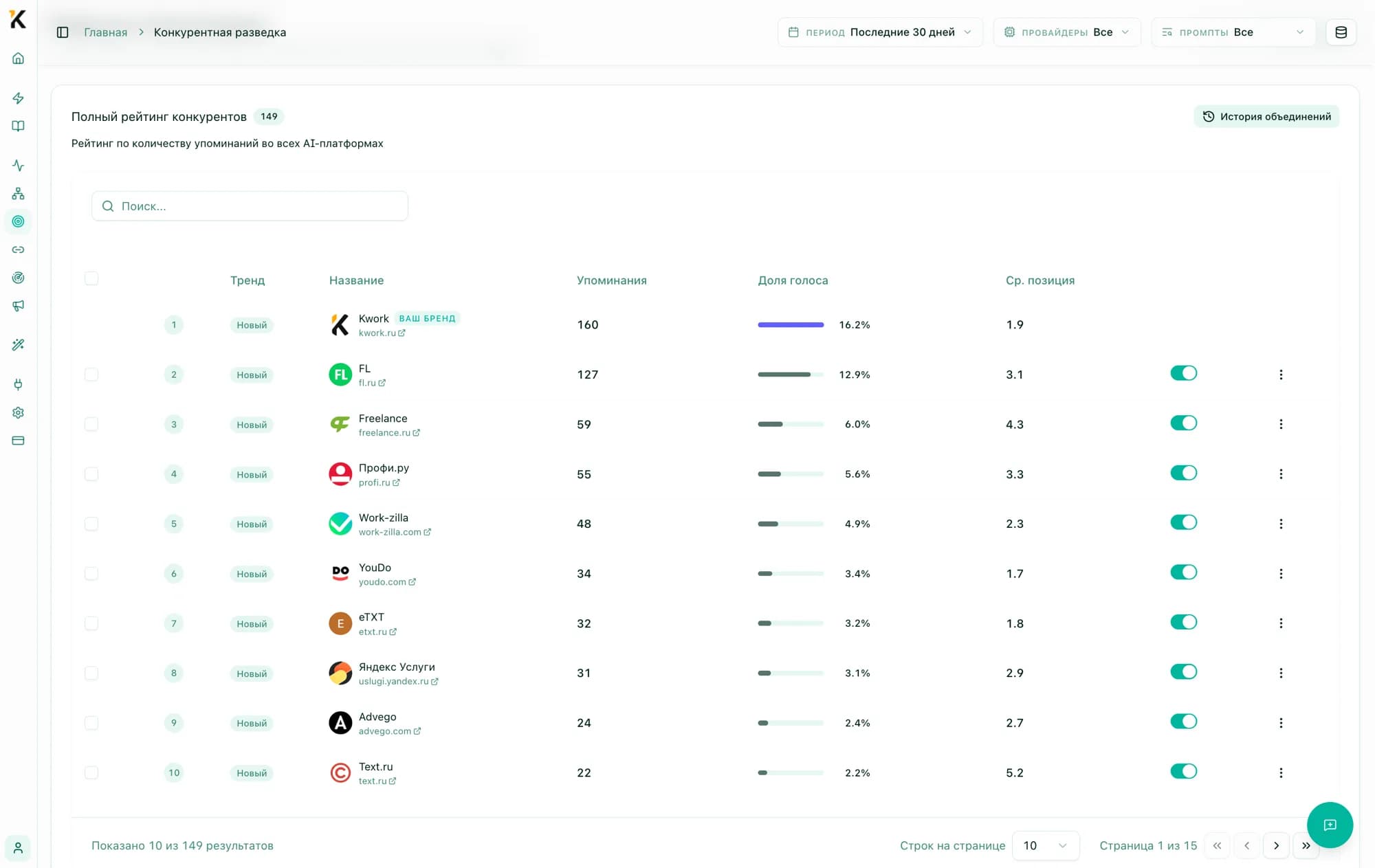Click the database icon button
This screenshot has width=1375, height=868.
(1341, 32)
